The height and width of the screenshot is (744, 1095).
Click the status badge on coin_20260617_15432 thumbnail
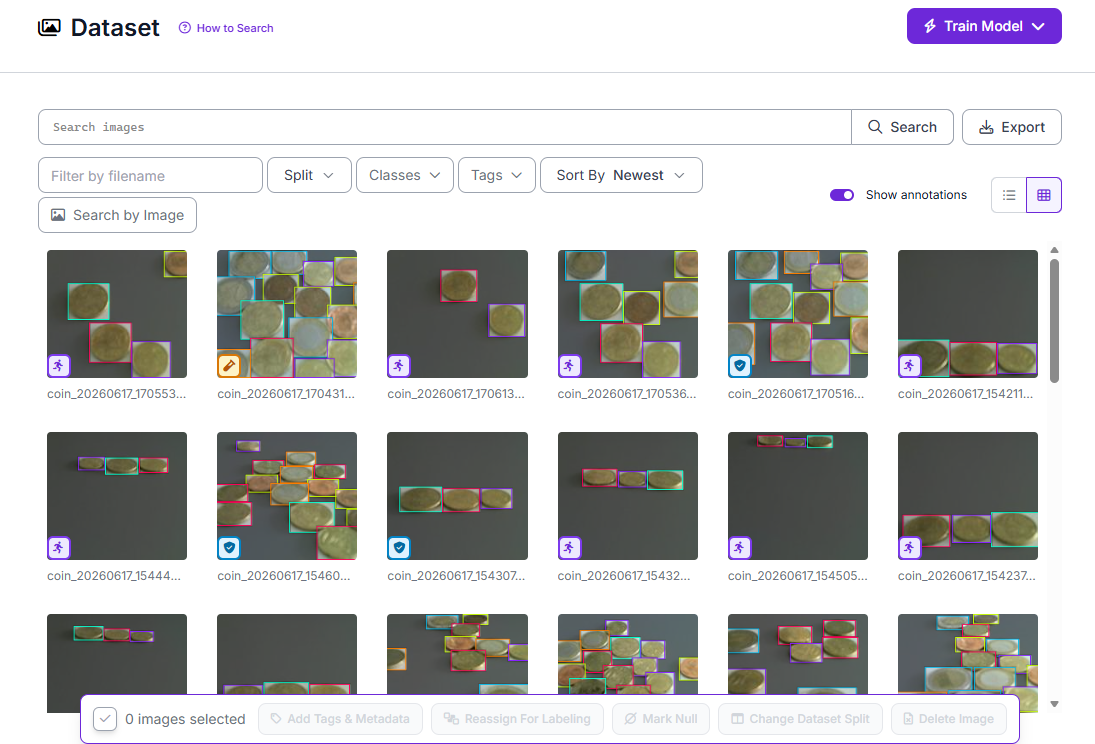[x=569, y=548]
